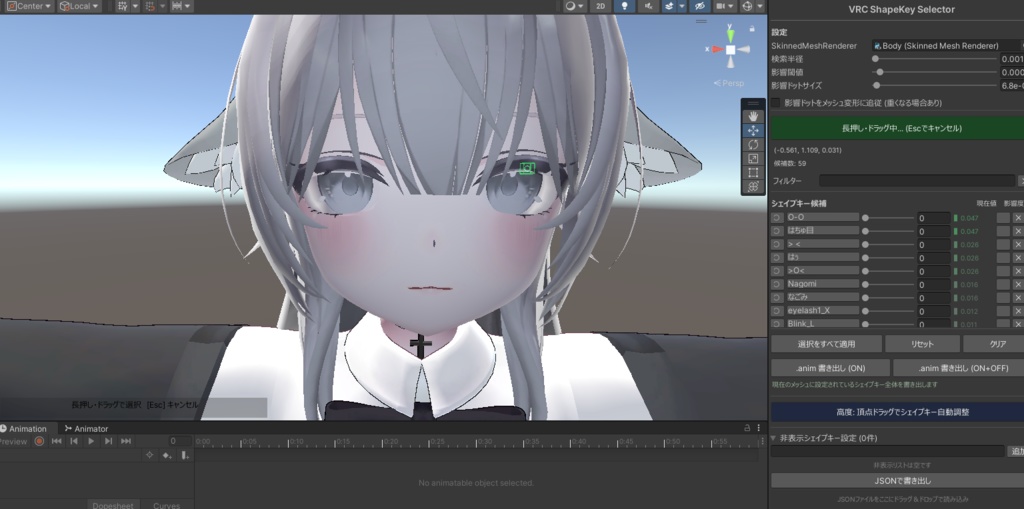Toggle hidden objects visibility button
Viewport: 1024px width, 509px height.
[699, 6]
